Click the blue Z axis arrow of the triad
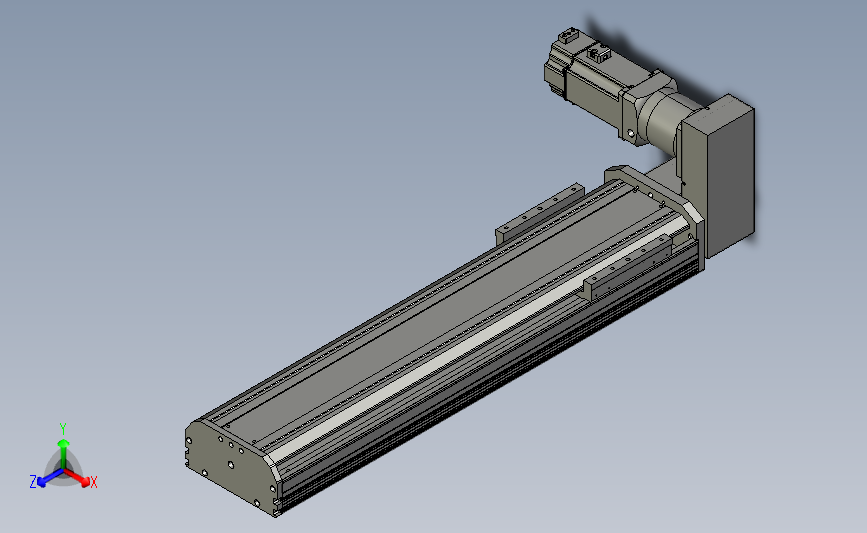The image size is (867, 533). [50, 479]
